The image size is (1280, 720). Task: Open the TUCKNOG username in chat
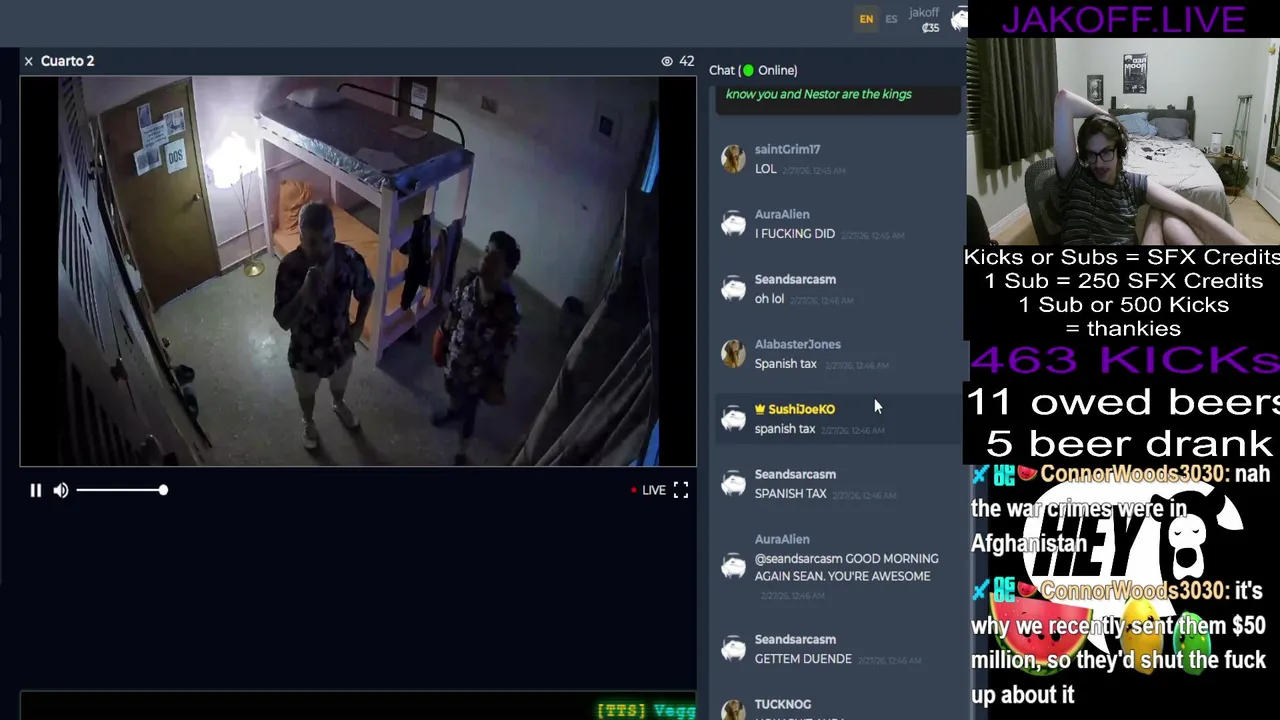pos(782,704)
